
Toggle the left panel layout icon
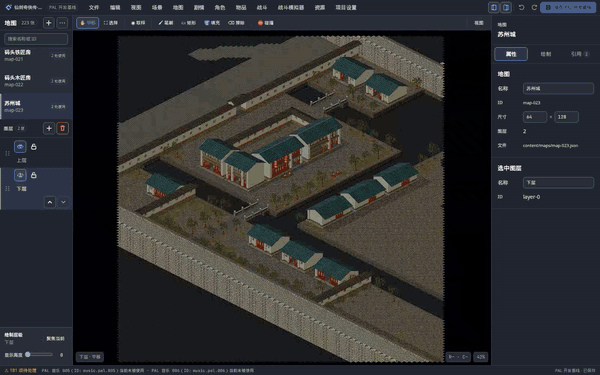pos(494,8)
